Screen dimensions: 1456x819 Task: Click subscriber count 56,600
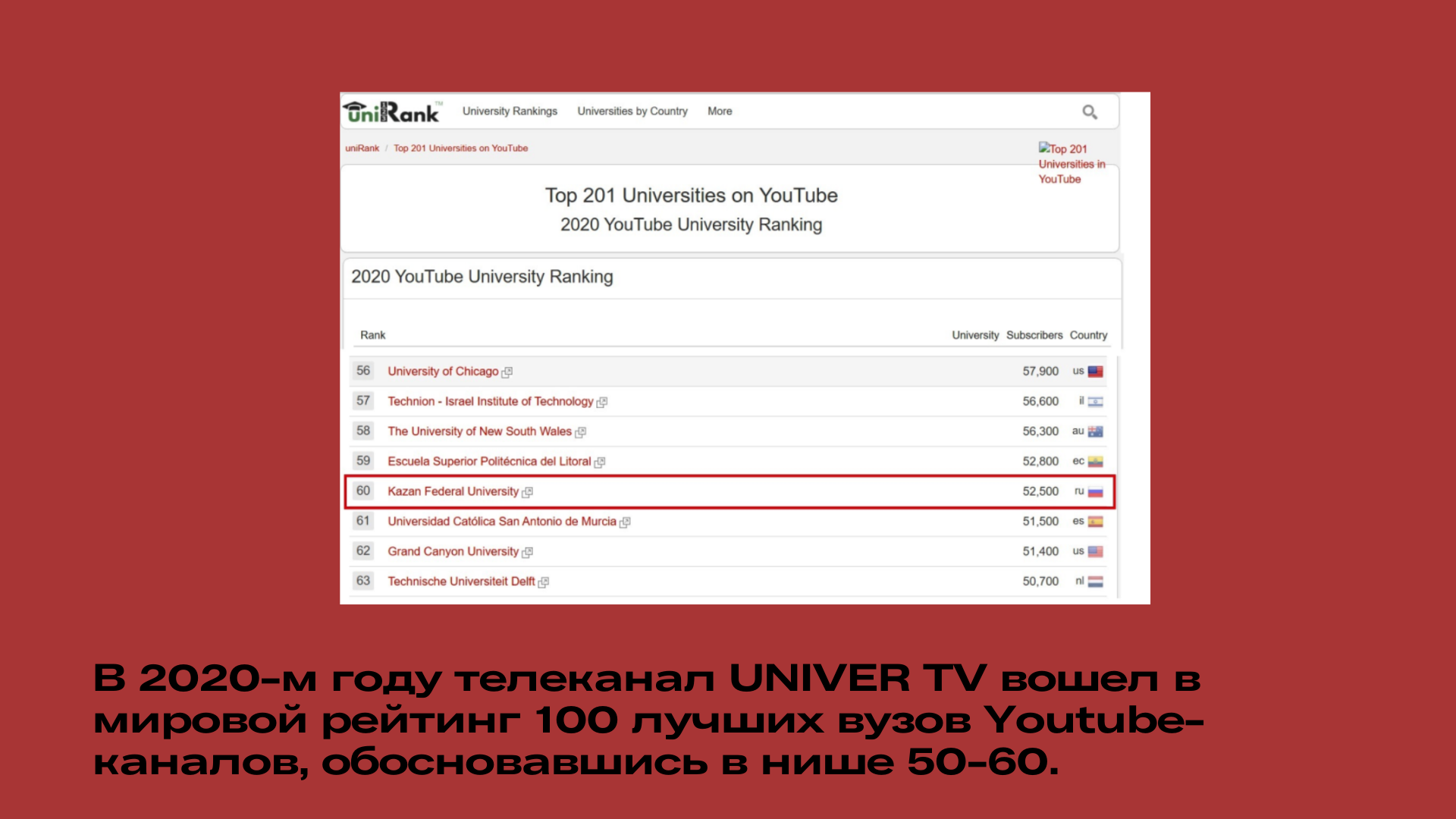(x=1040, y=401)
